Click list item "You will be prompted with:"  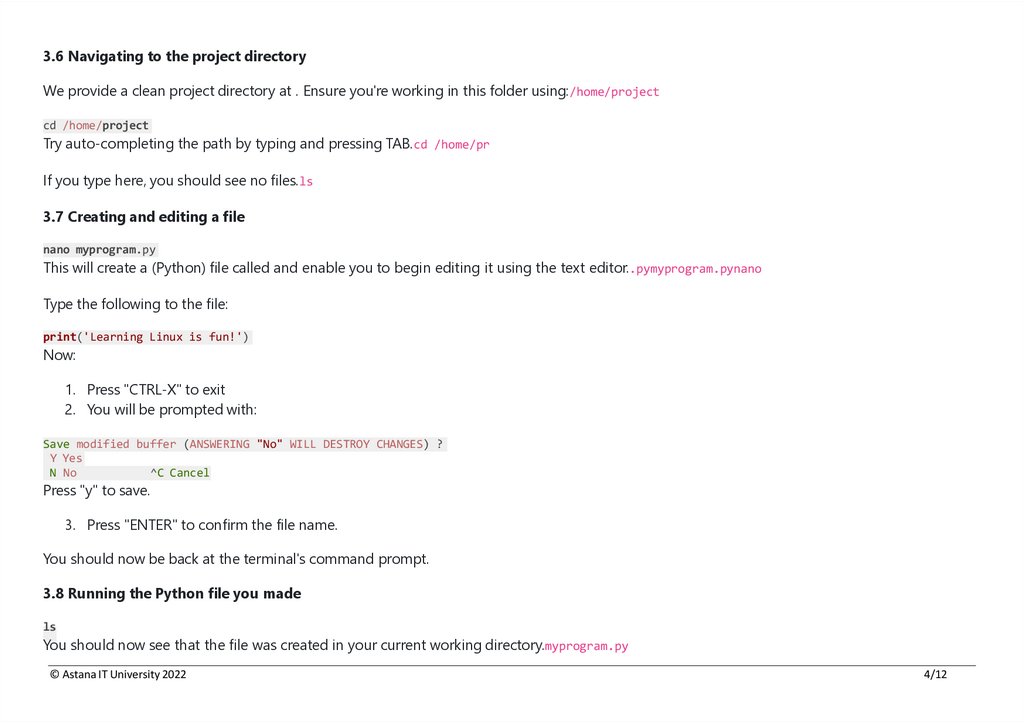click(x=172, y=410)
